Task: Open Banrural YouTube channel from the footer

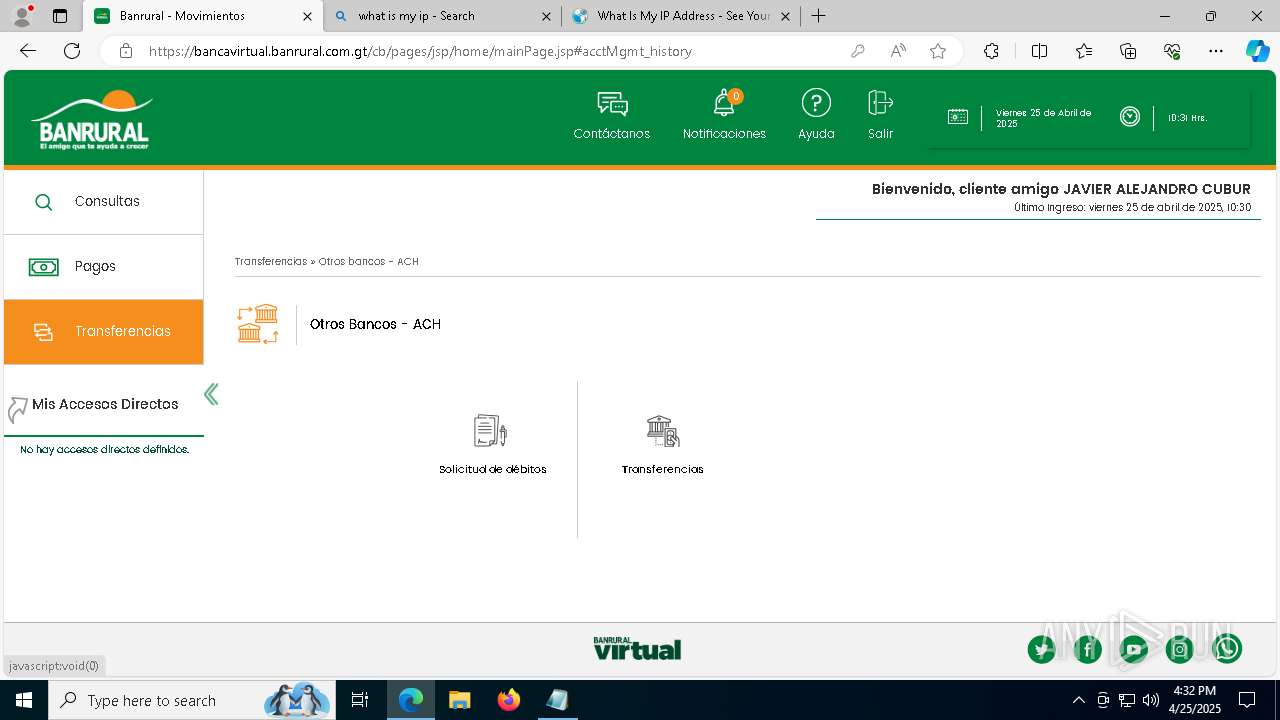Action: coord(1134,649)
